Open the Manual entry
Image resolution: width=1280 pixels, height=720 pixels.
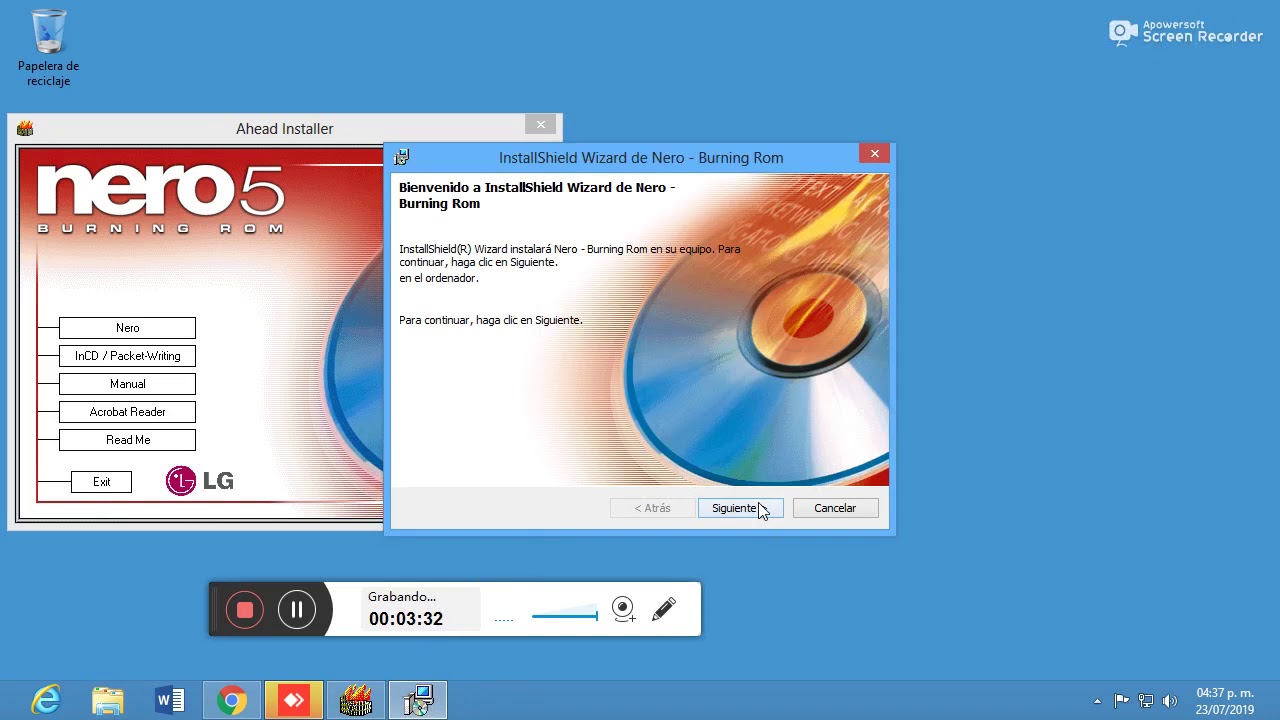point(127,384)
